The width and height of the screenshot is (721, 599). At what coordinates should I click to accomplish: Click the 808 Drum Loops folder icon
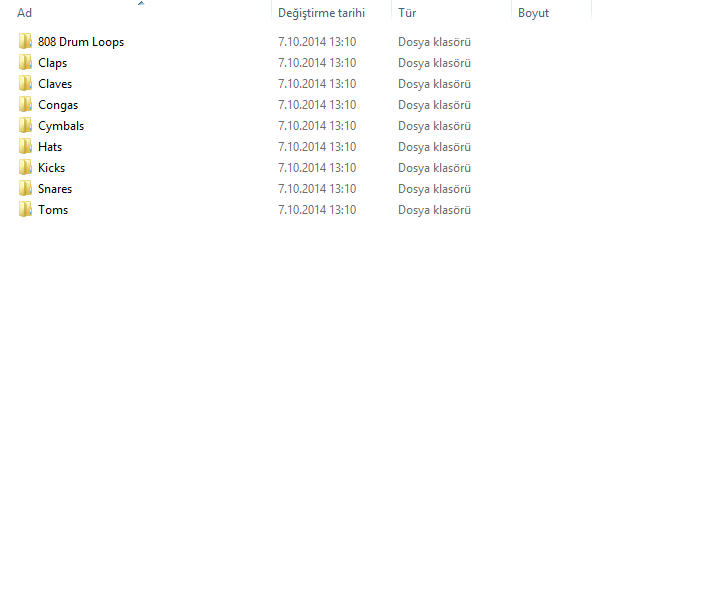click(x=25, y=42)
